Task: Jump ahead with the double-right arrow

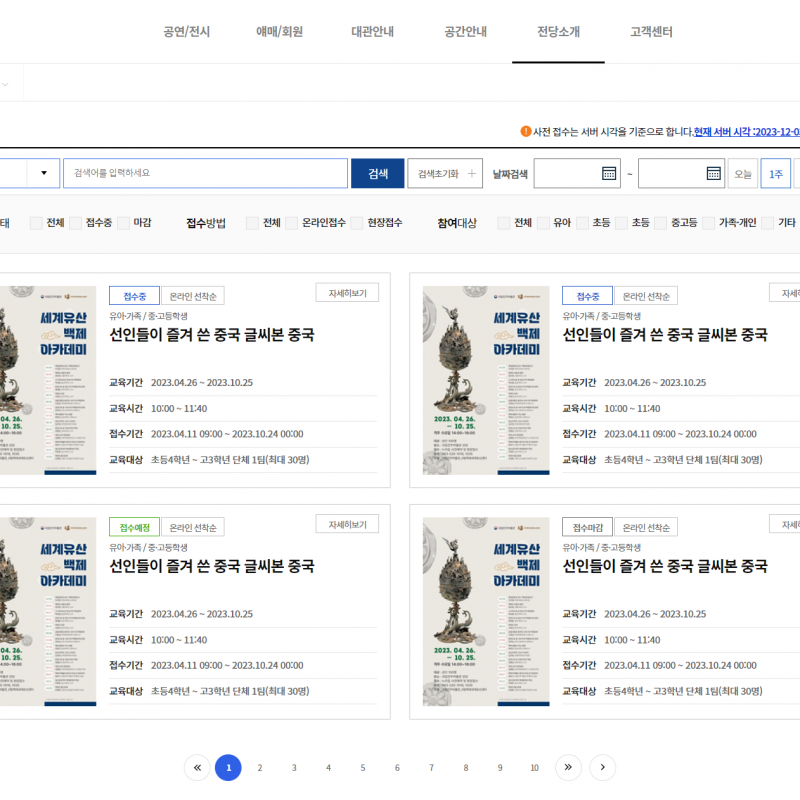Action: pos(568,767)
